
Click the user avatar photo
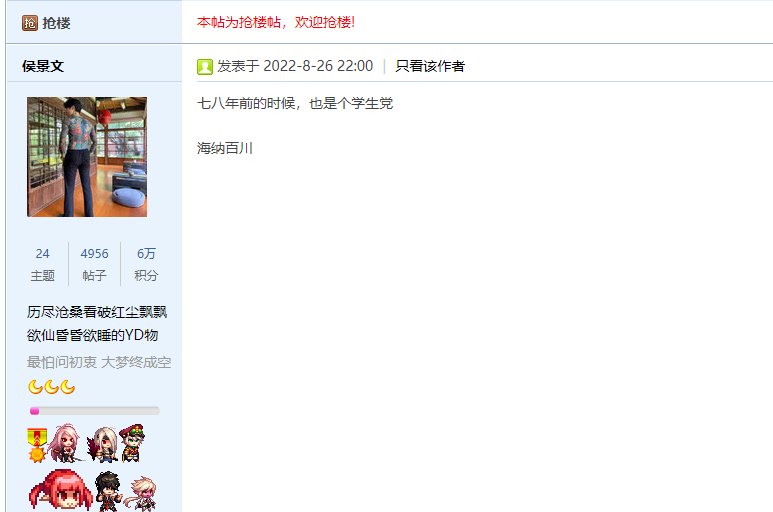87,157
